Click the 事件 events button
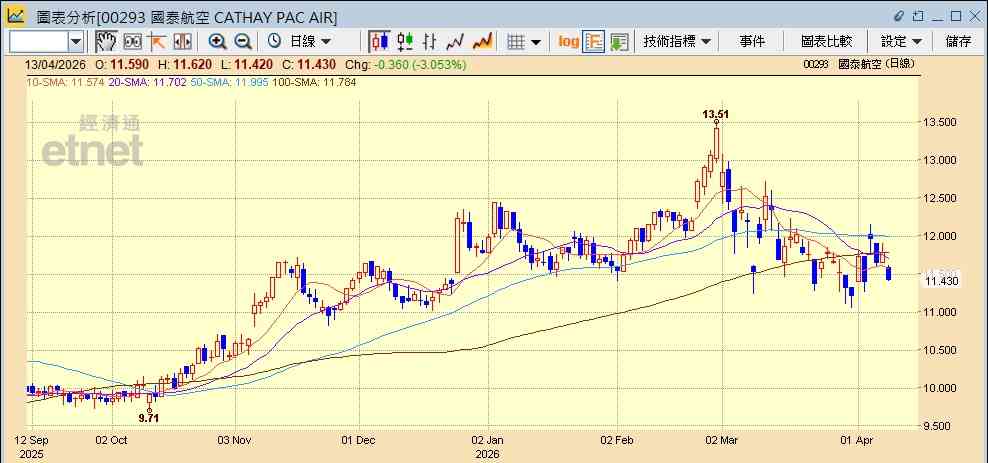 point(752,42)
